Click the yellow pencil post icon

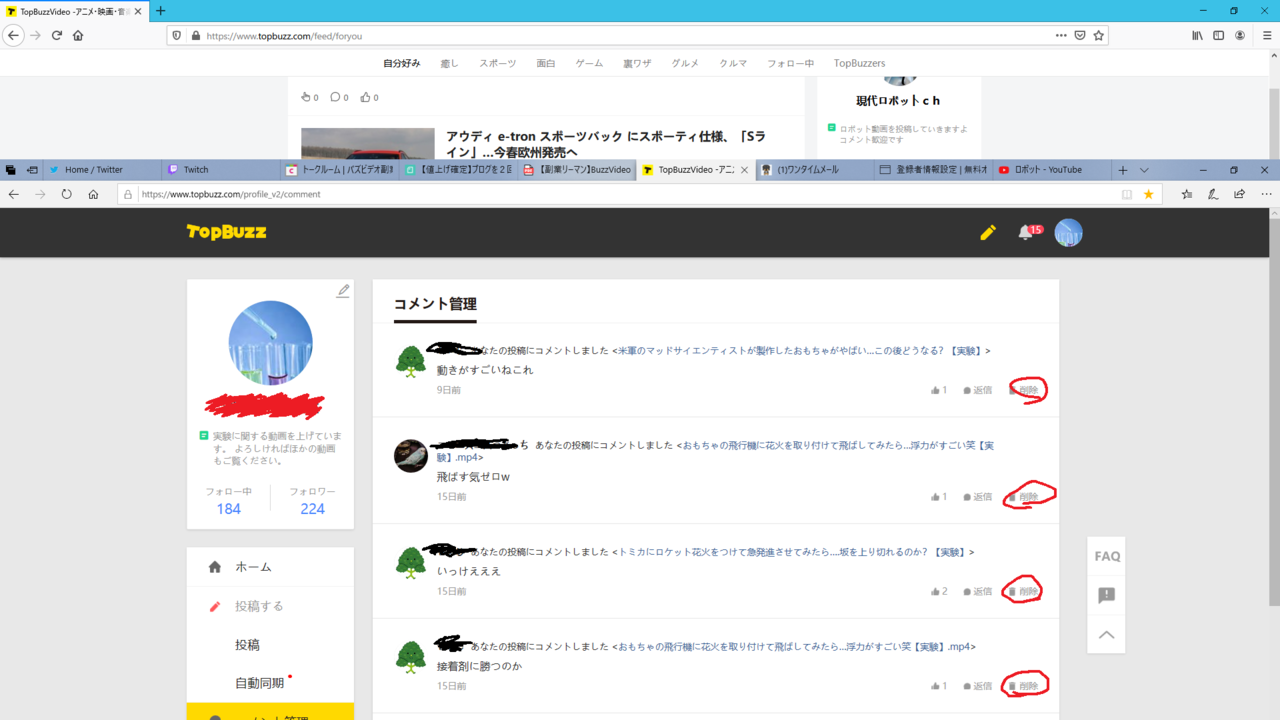click(x=988, y=232)
